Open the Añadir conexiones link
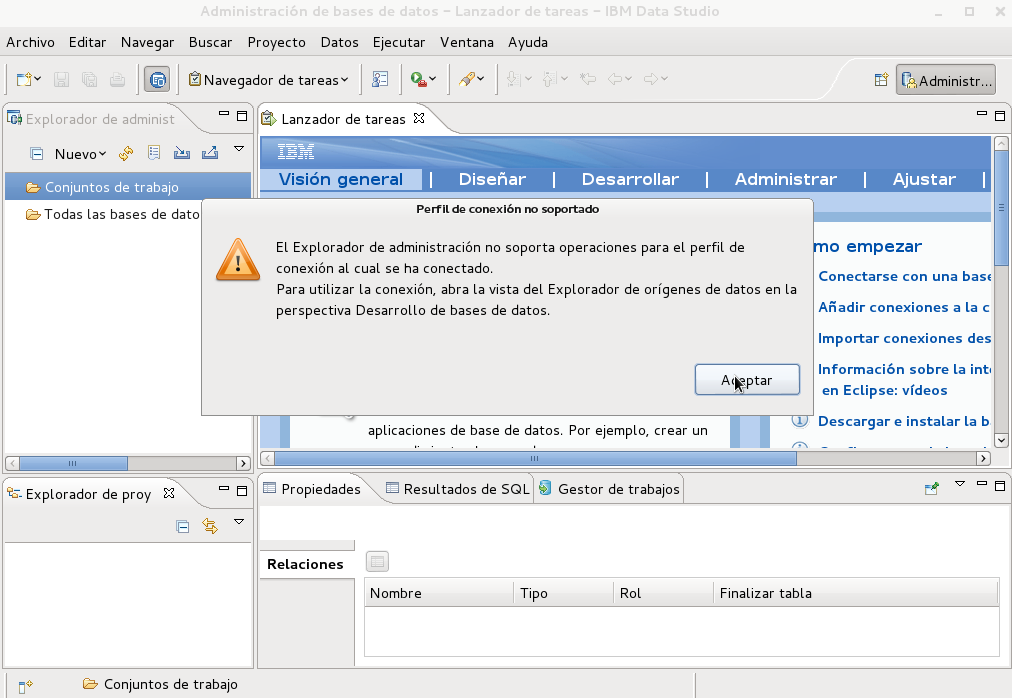 click(904, 307)
